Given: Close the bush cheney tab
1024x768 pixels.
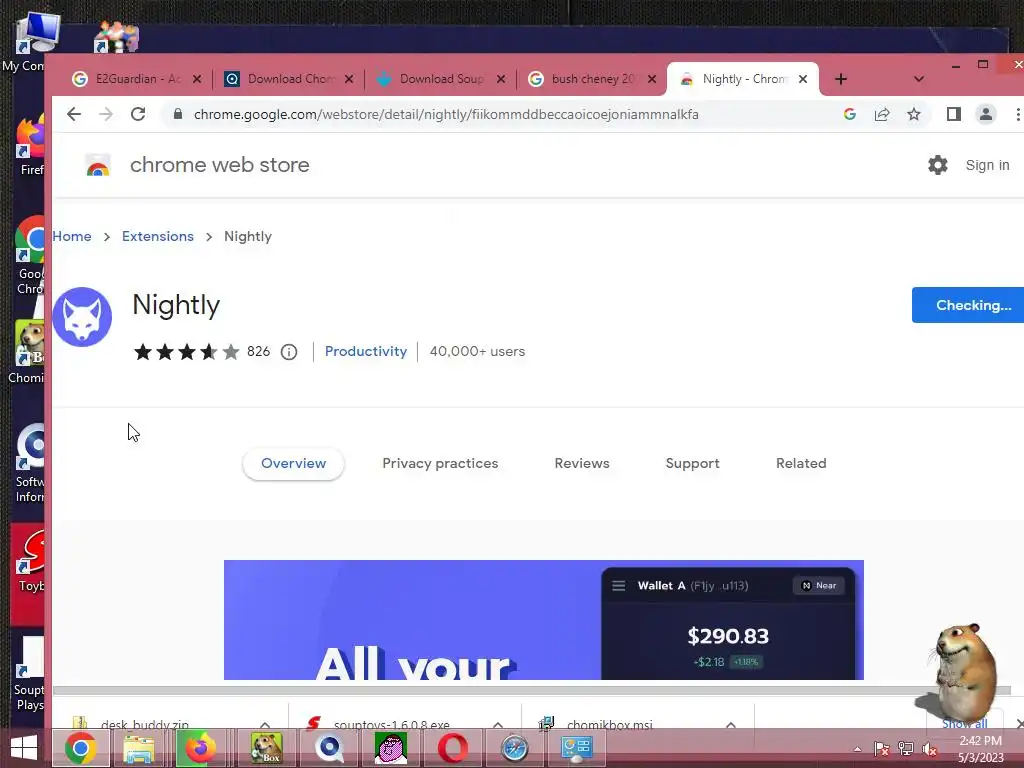Looking at the screenshot, I should (652, 79).
